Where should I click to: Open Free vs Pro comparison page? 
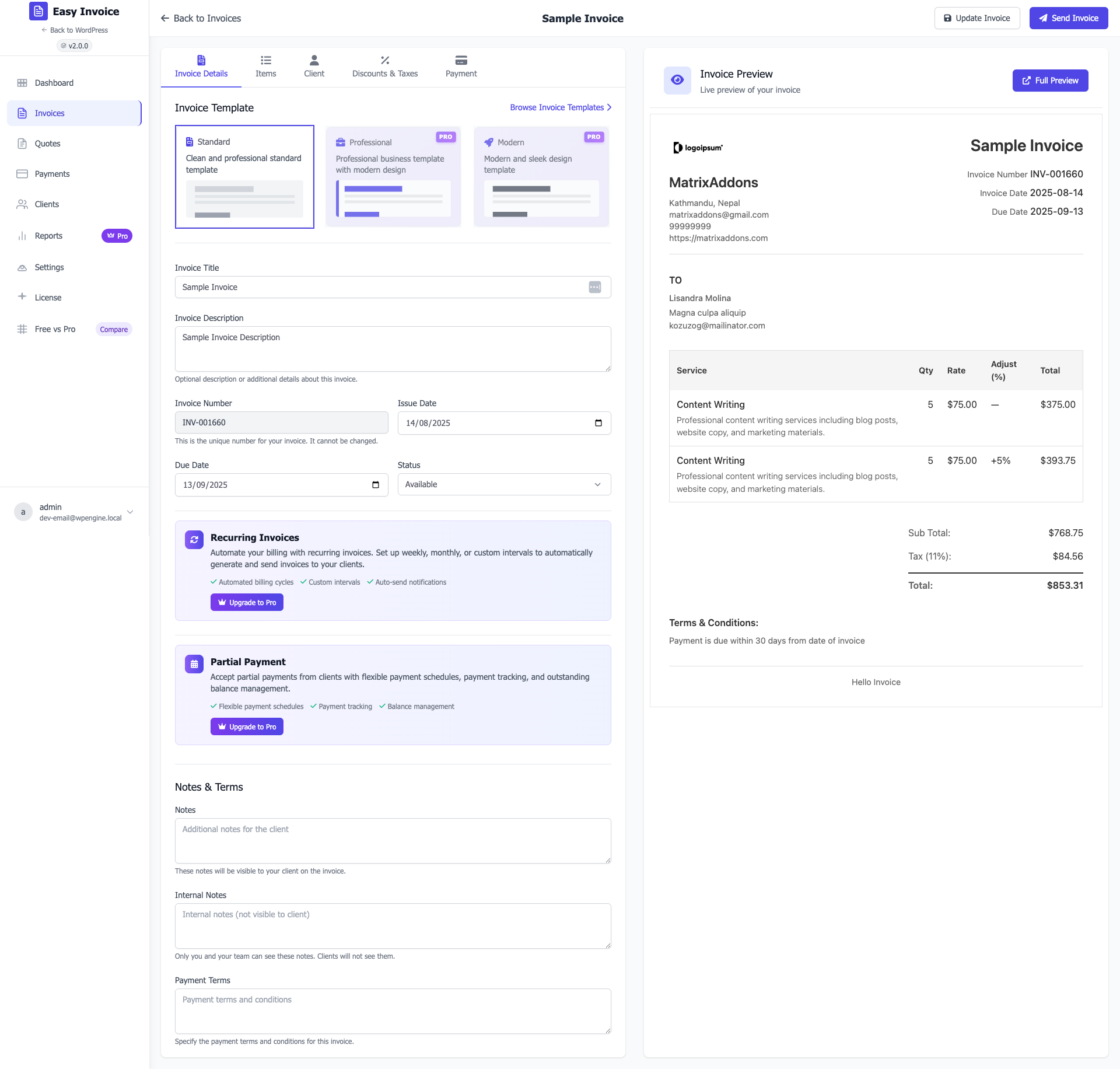(x=74, y=329)
